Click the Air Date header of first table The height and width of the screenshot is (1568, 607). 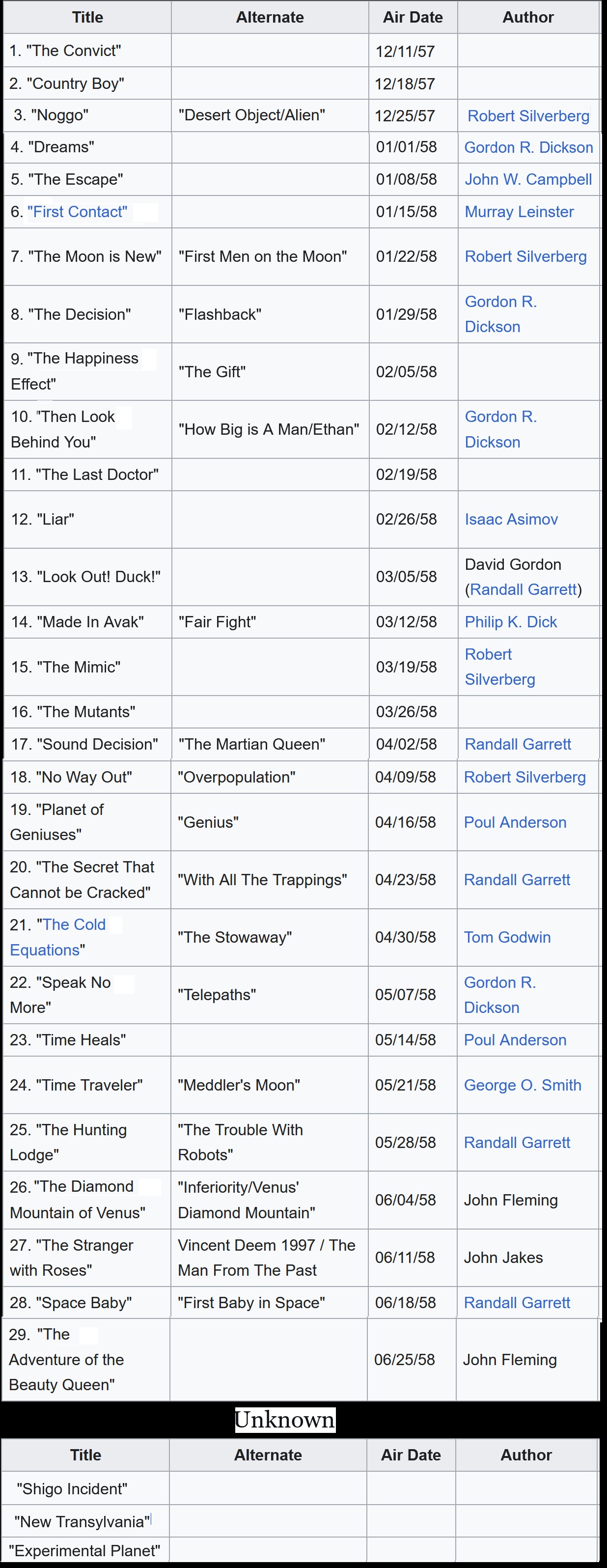[413, 17]
